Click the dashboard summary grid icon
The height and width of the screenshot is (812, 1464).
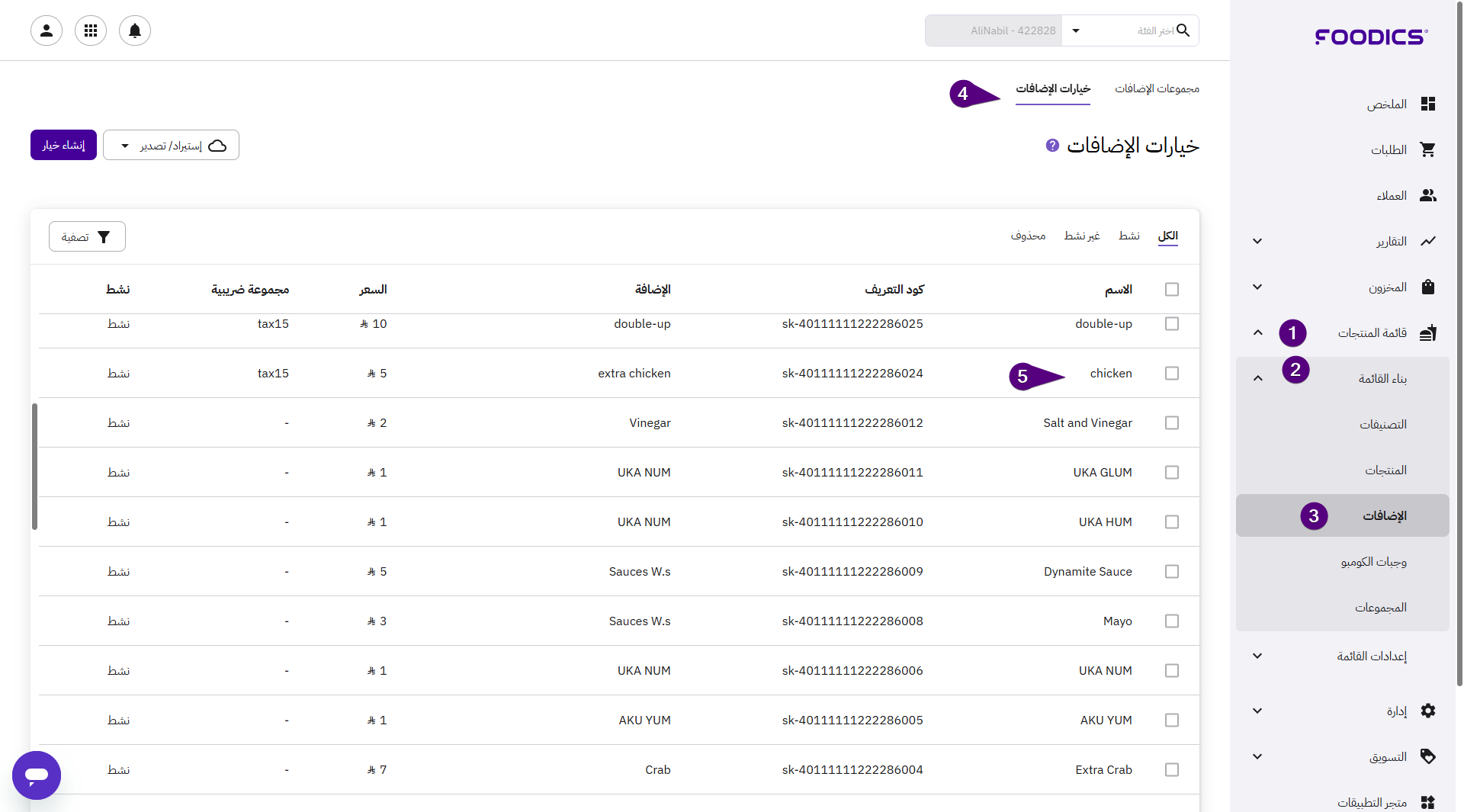(1427, 104)
